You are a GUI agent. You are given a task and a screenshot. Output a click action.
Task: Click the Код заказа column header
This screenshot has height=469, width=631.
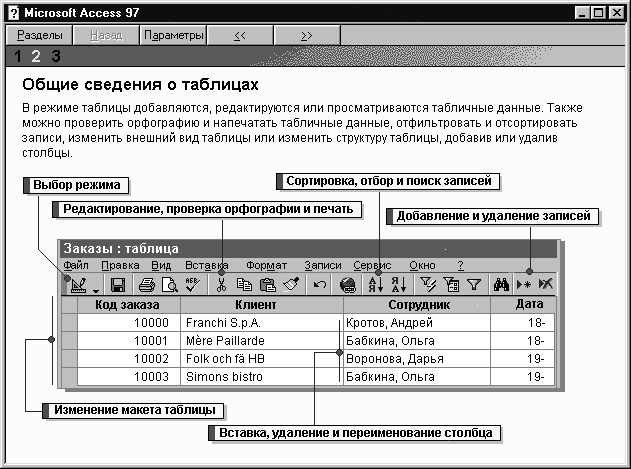pos(128,305)
